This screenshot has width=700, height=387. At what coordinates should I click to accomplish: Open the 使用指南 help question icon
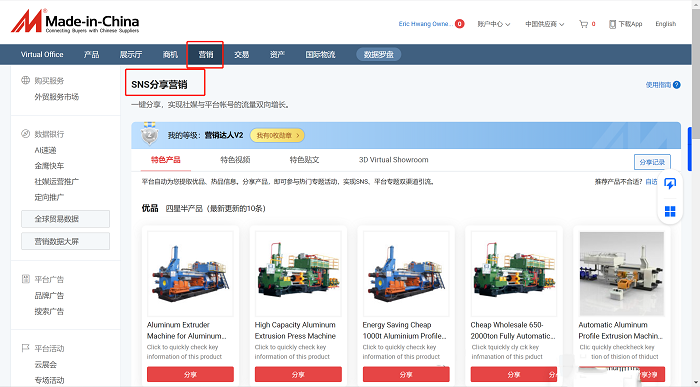coord(677,85)
